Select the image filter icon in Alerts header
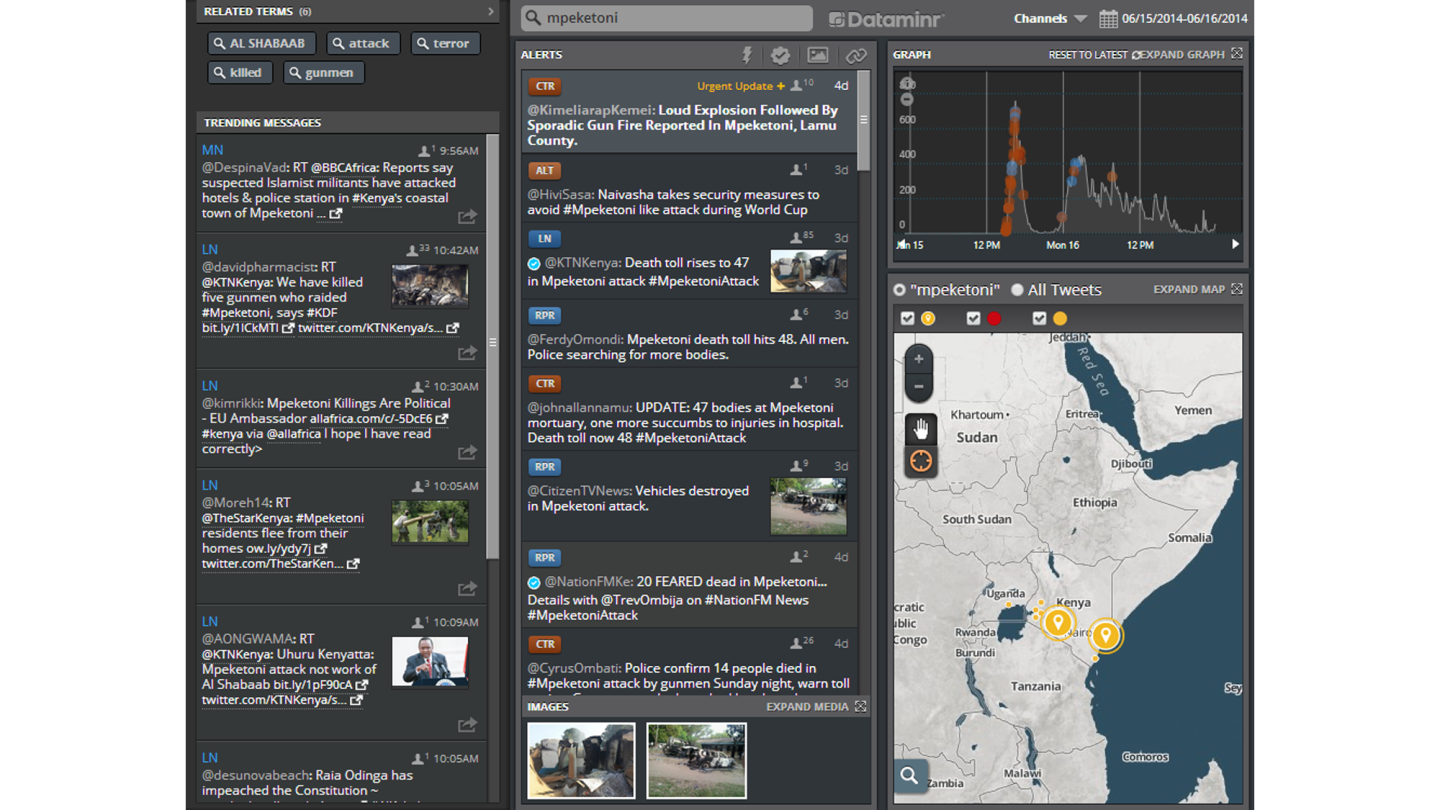This screenshot has height=810, width=1440. [818, 55]
